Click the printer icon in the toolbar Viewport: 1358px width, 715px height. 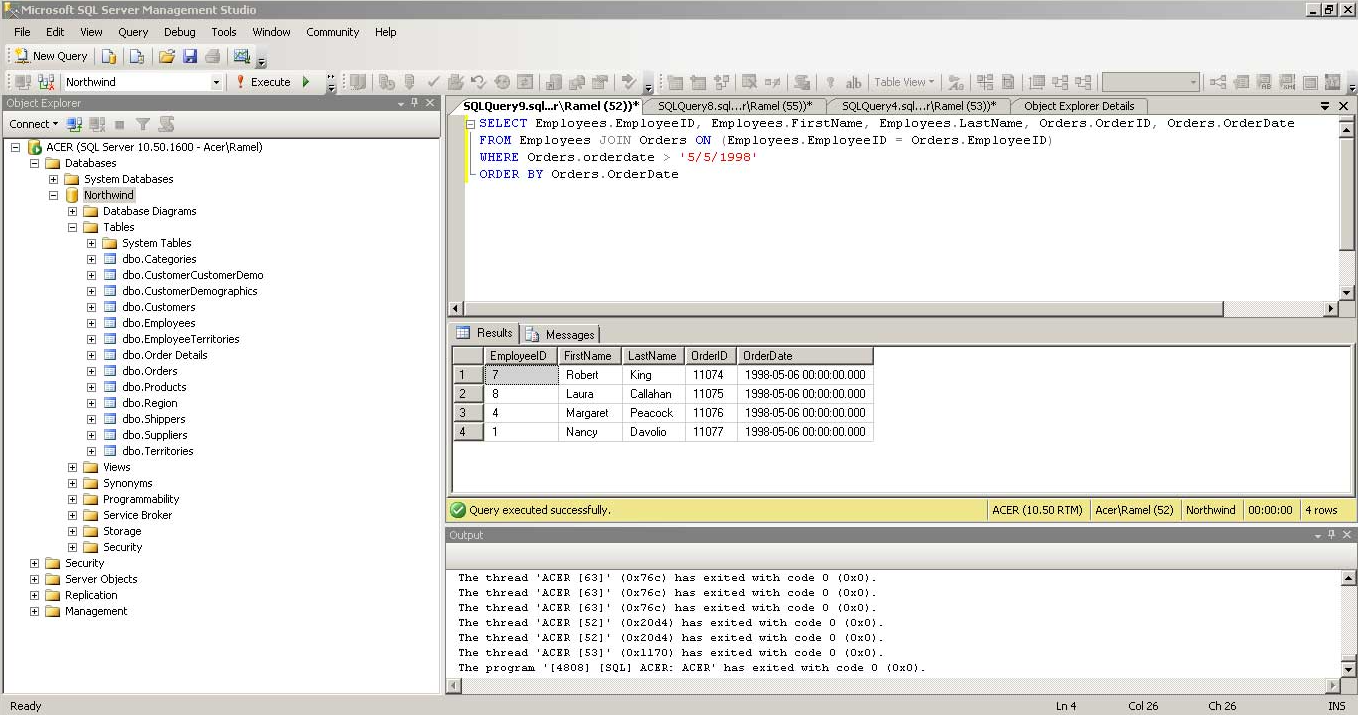click(x=212, y=56)
